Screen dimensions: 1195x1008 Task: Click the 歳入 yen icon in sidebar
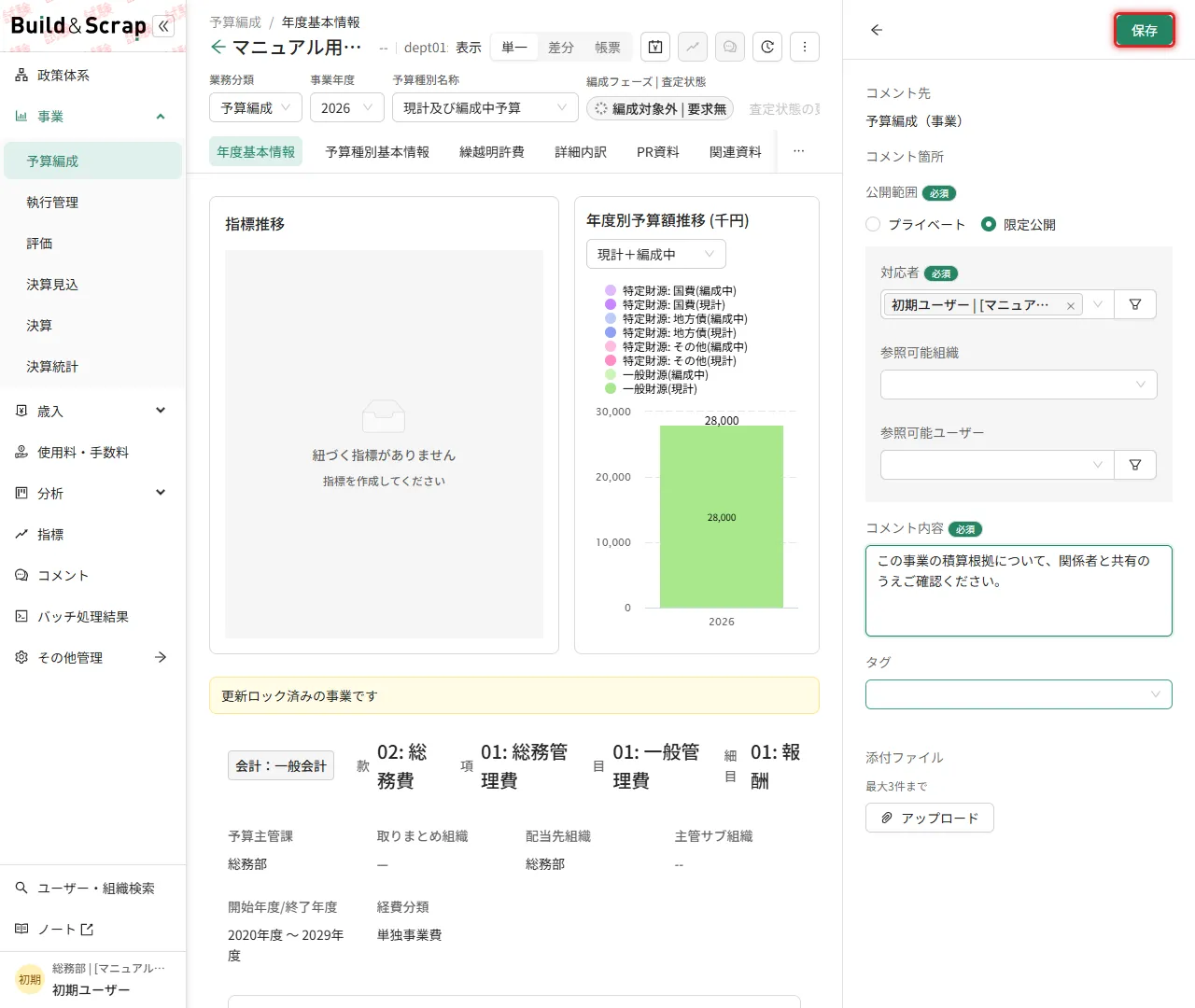tap(21, 411)
